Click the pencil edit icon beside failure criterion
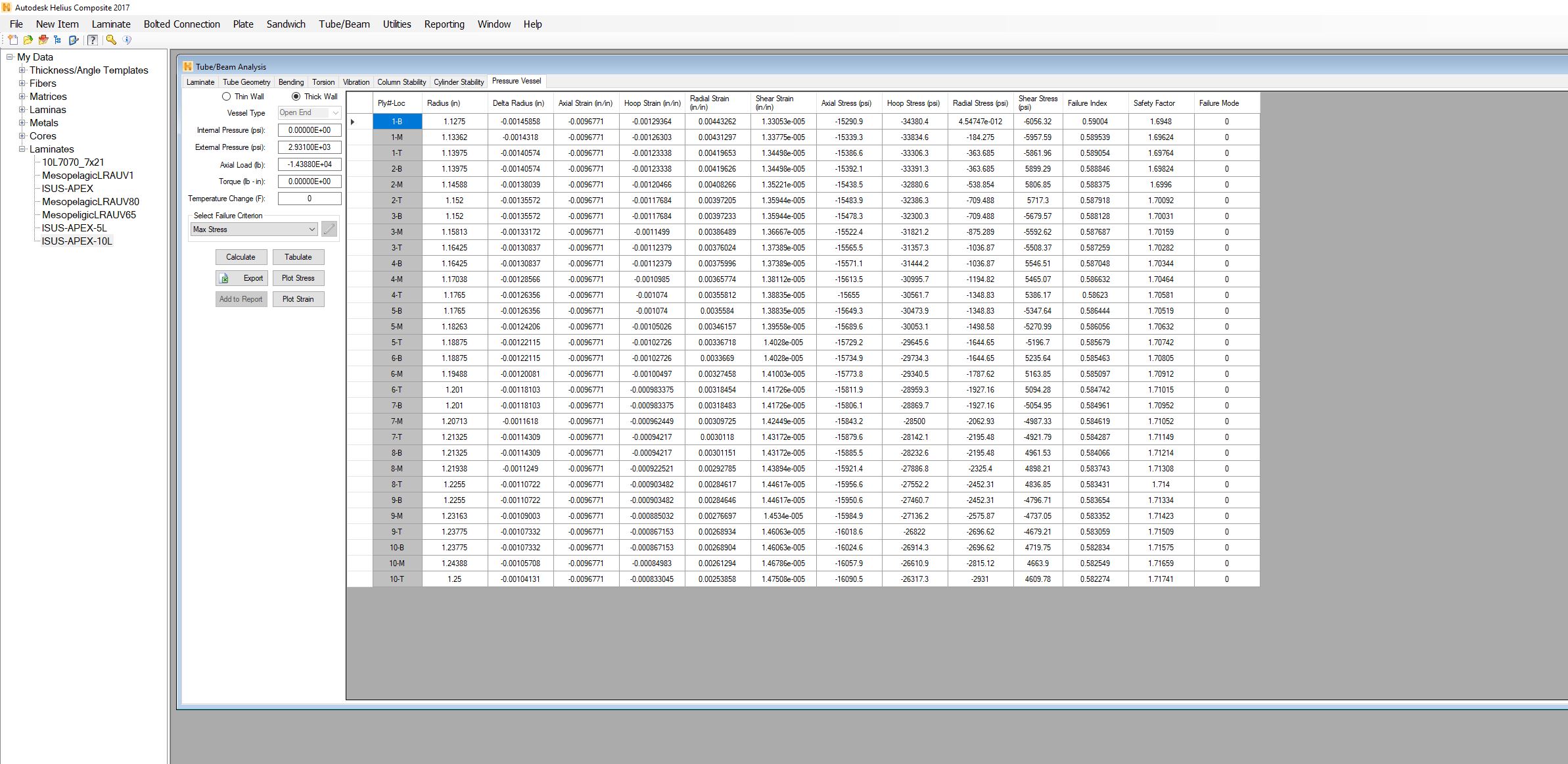 [x=329, y=229]
